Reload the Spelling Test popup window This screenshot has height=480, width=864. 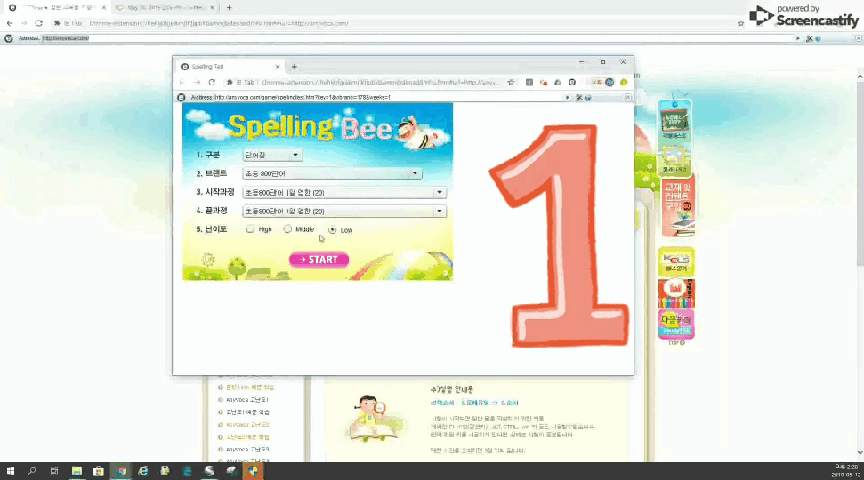click(x=212, y=82)
